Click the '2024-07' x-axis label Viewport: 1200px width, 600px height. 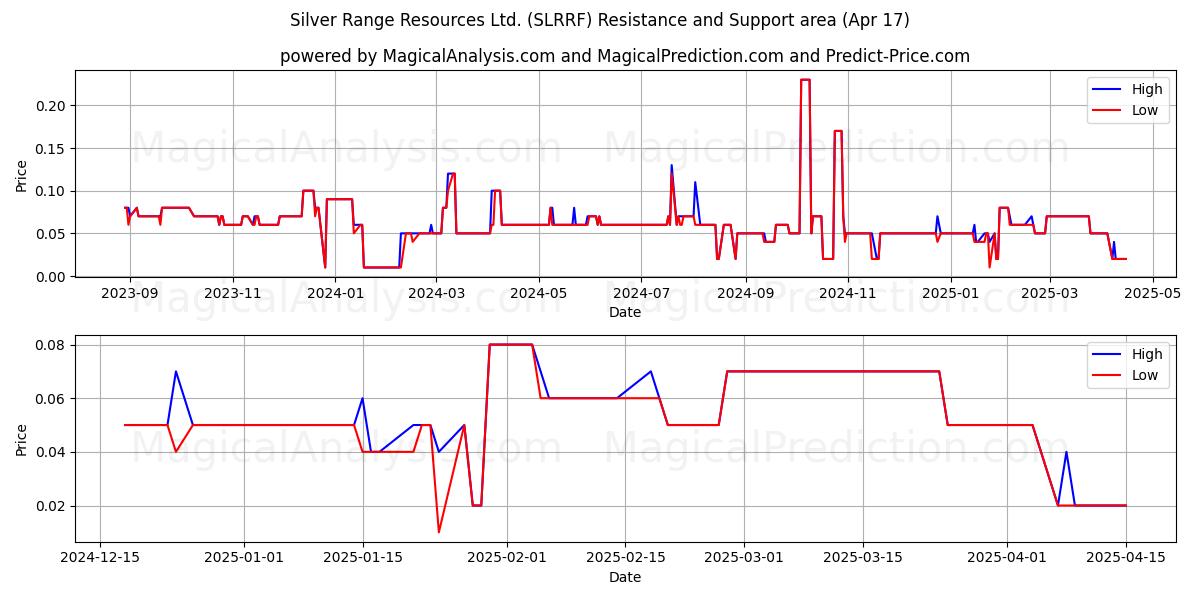click(641, 294)
